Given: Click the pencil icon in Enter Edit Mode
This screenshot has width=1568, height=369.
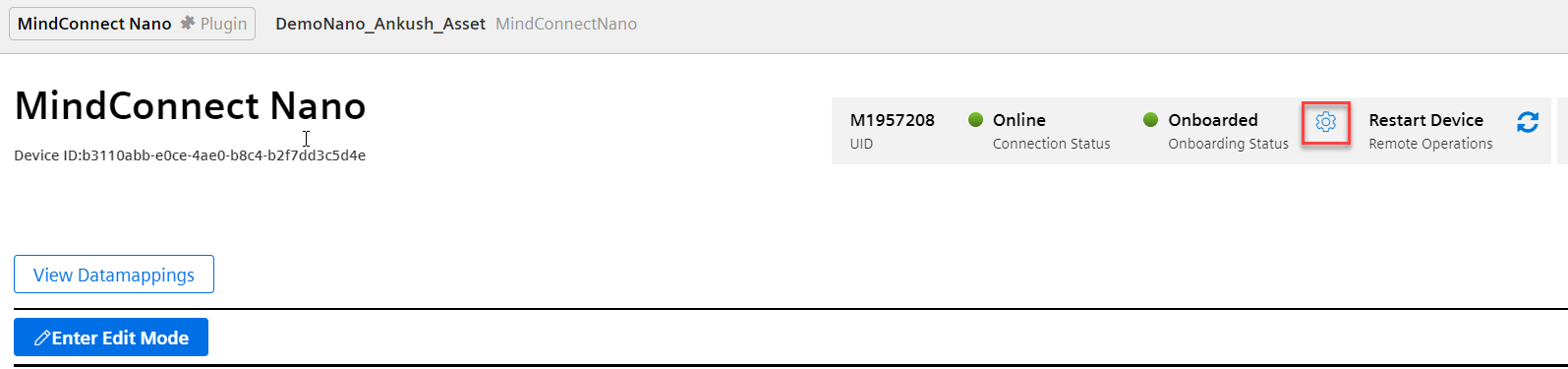Looking at the screenshot, I should tap(42, 338).
